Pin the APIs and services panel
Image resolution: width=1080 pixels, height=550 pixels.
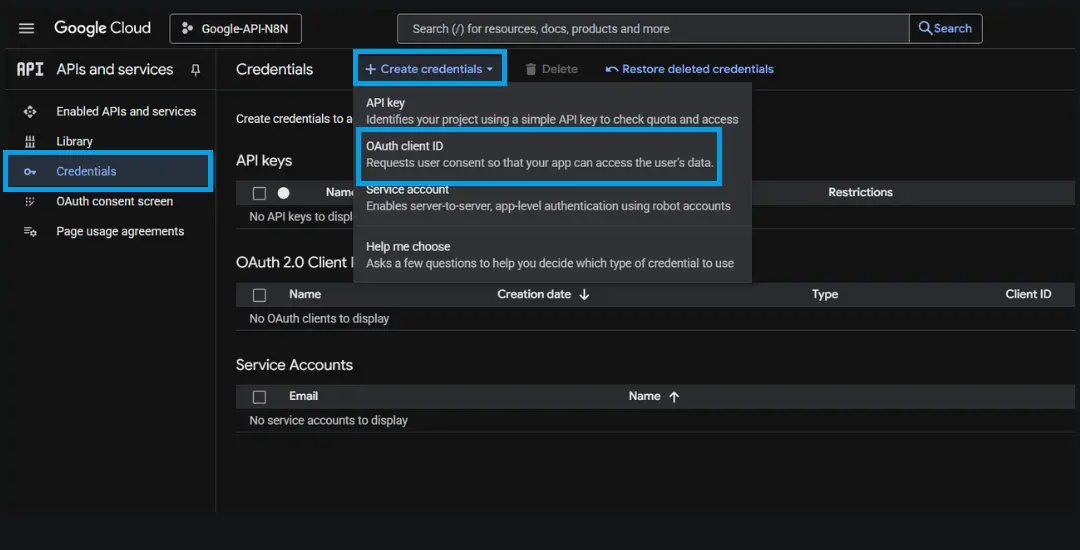(196, 70)
